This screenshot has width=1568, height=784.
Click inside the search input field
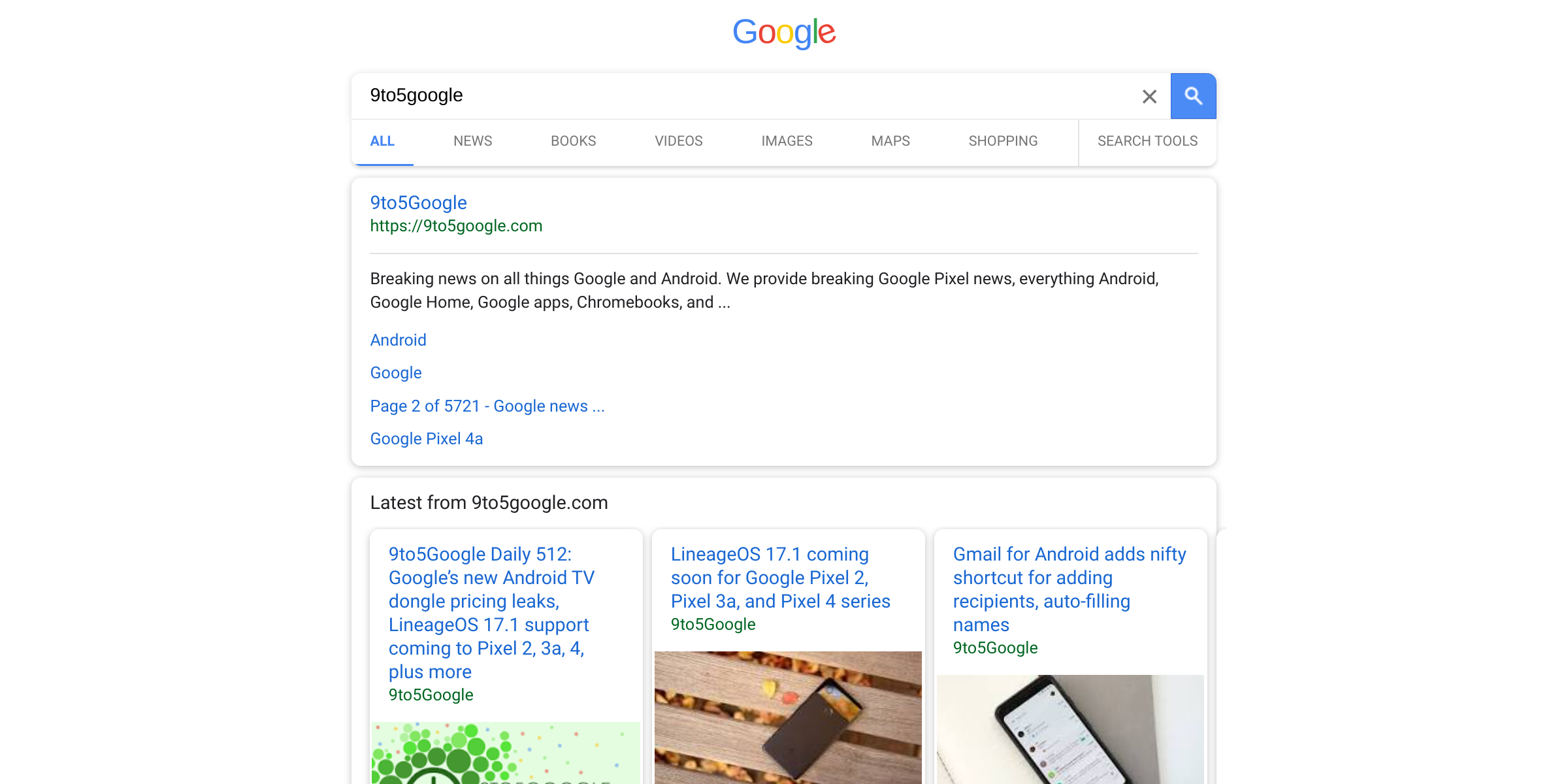(719, 95)
